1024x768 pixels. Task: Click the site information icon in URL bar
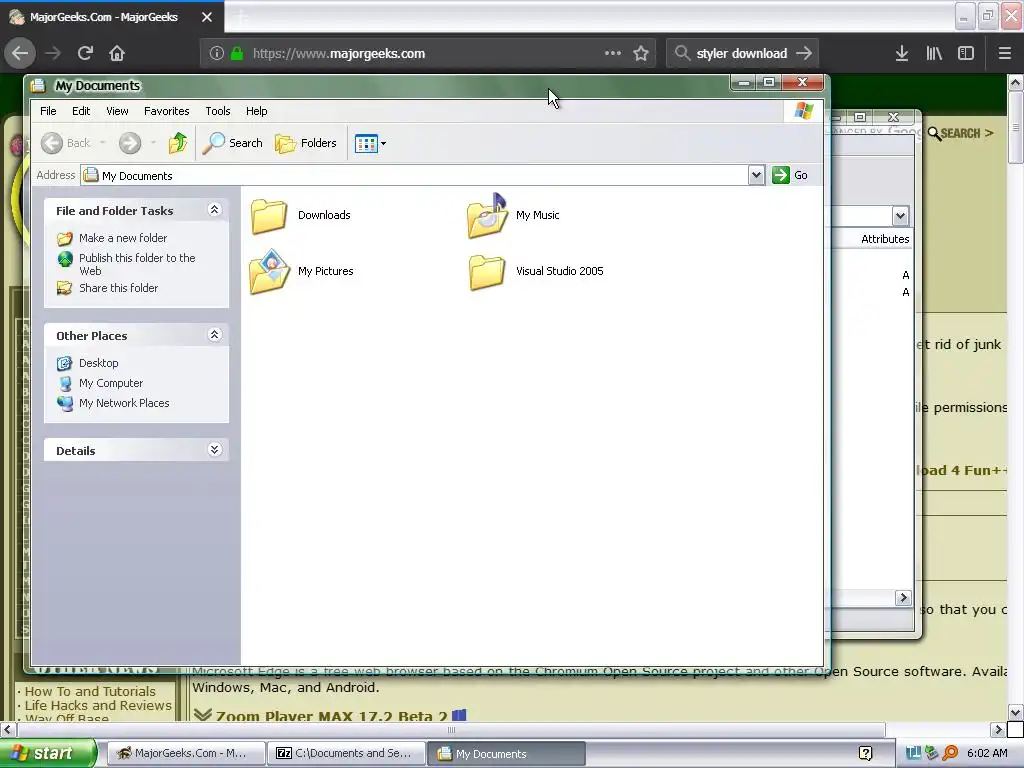tap(217, 53)
